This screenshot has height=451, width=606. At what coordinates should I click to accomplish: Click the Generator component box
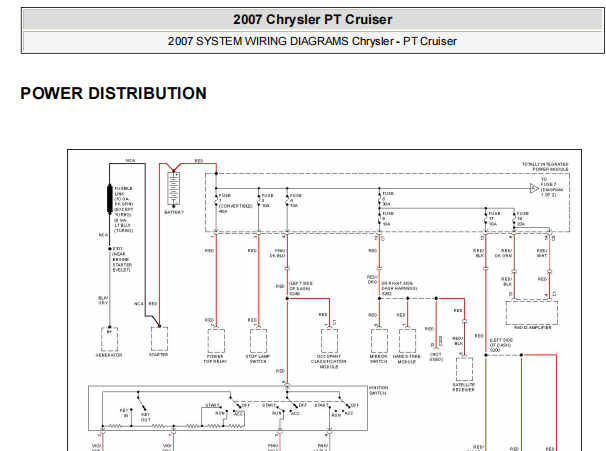[x=110, y=339]
